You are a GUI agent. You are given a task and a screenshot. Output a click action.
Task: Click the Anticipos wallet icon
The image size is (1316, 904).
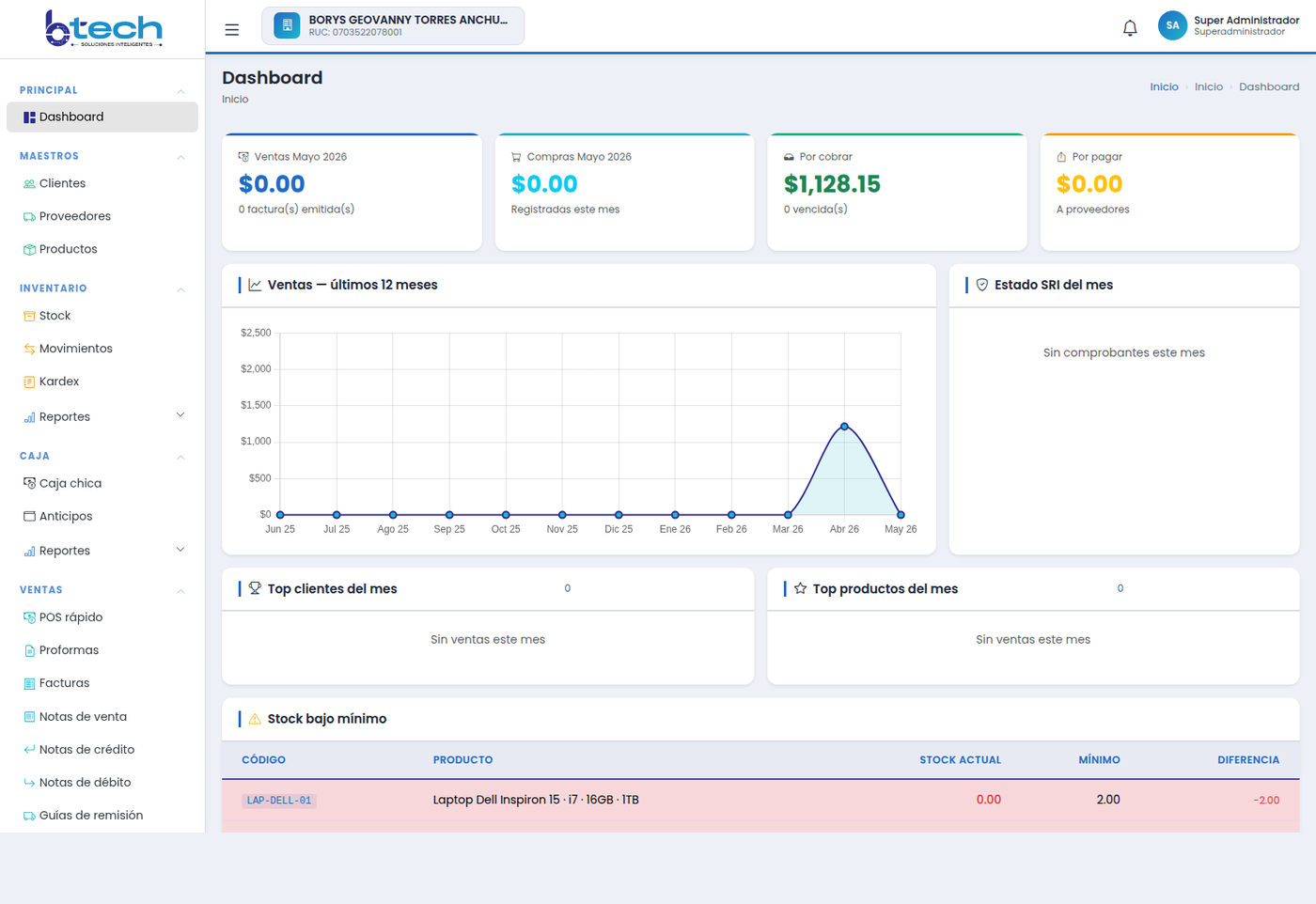(x=29, y=517)
